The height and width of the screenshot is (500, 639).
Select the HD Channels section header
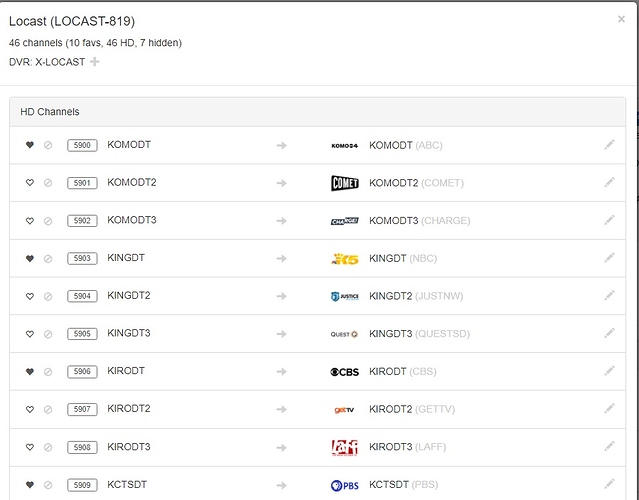50,112
